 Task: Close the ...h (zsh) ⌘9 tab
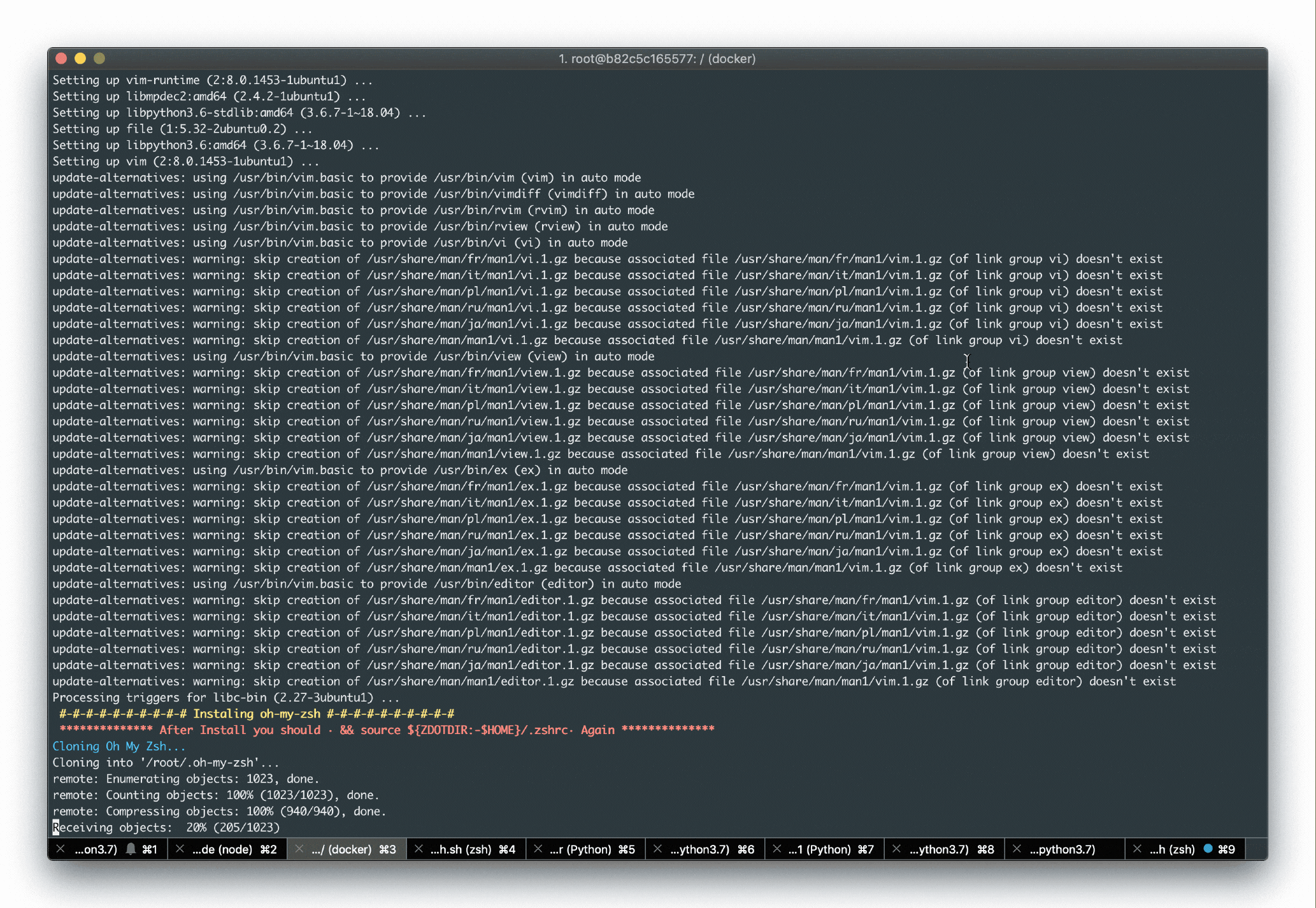click(x=1137, y=849)
